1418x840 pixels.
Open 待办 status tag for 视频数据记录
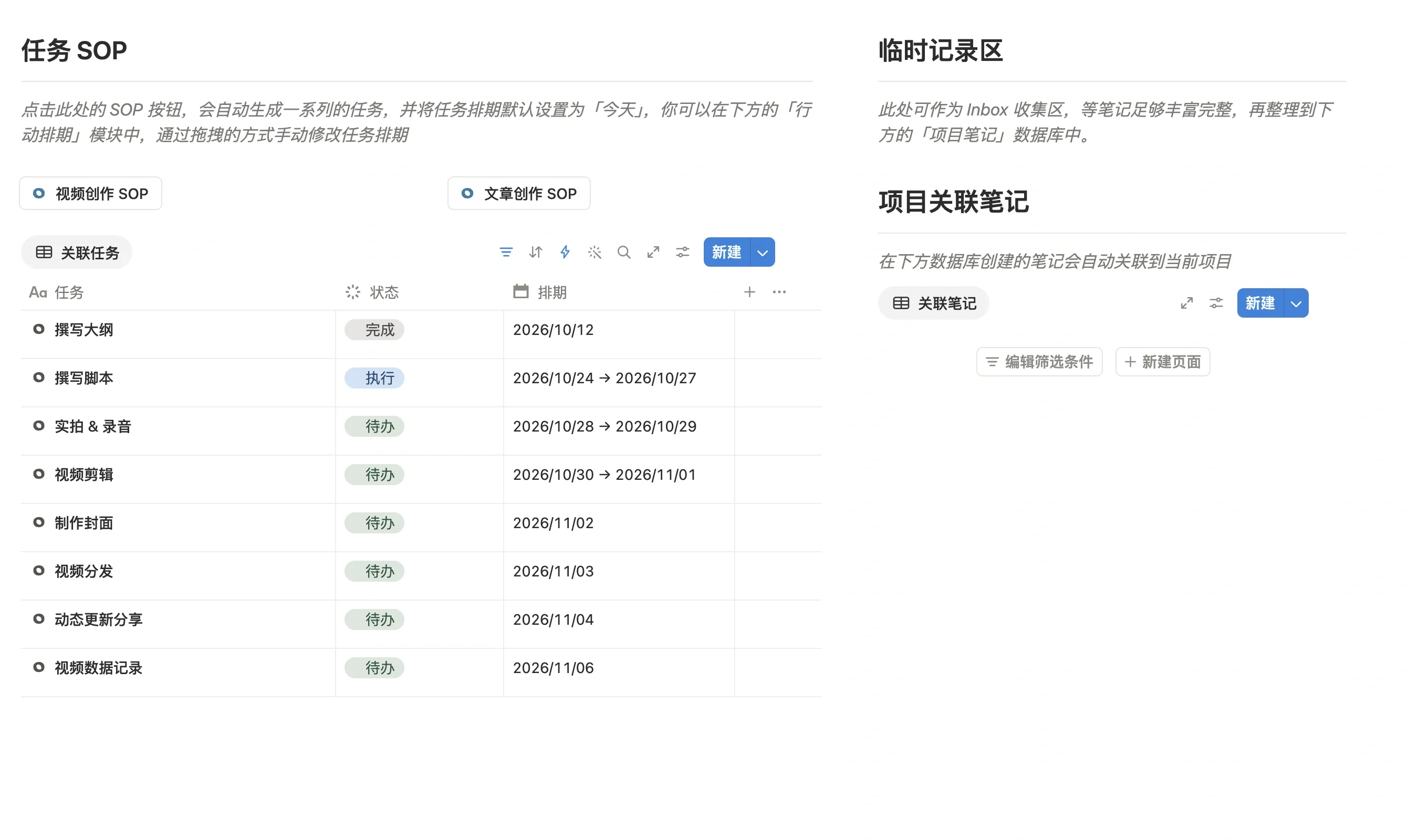pos(374,668)
